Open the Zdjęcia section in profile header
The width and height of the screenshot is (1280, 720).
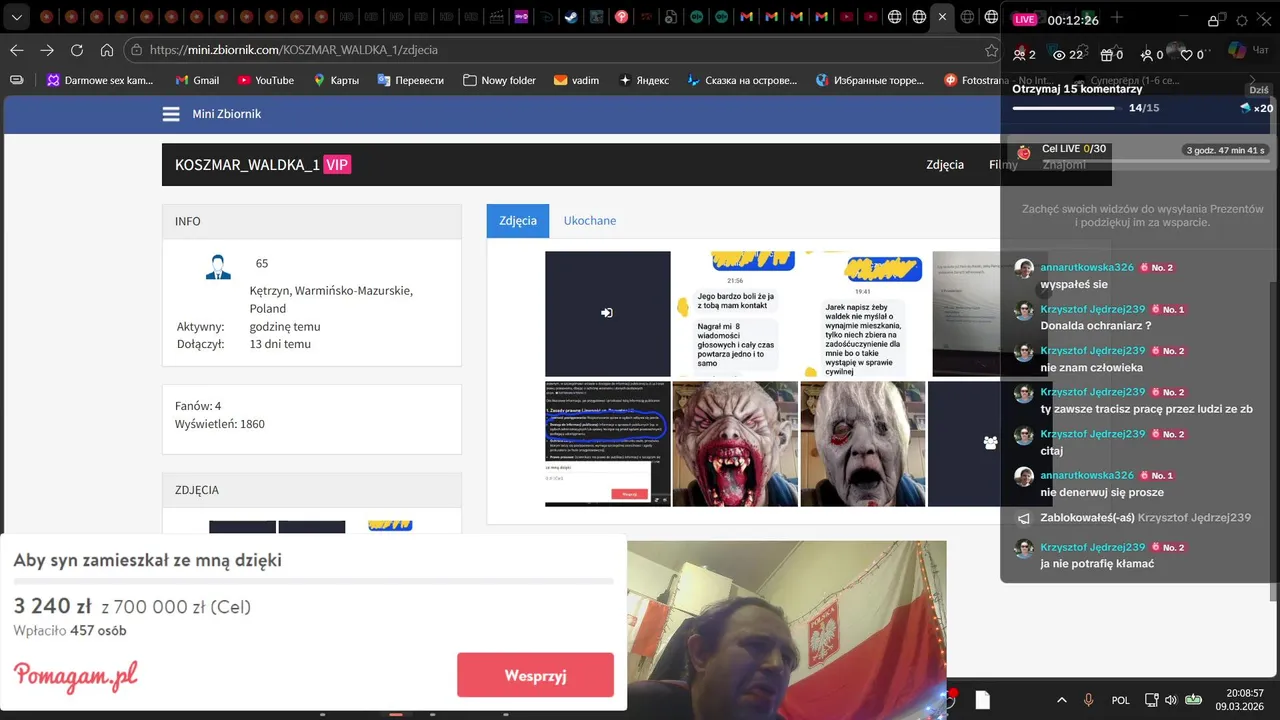click(x=945, y=165)
